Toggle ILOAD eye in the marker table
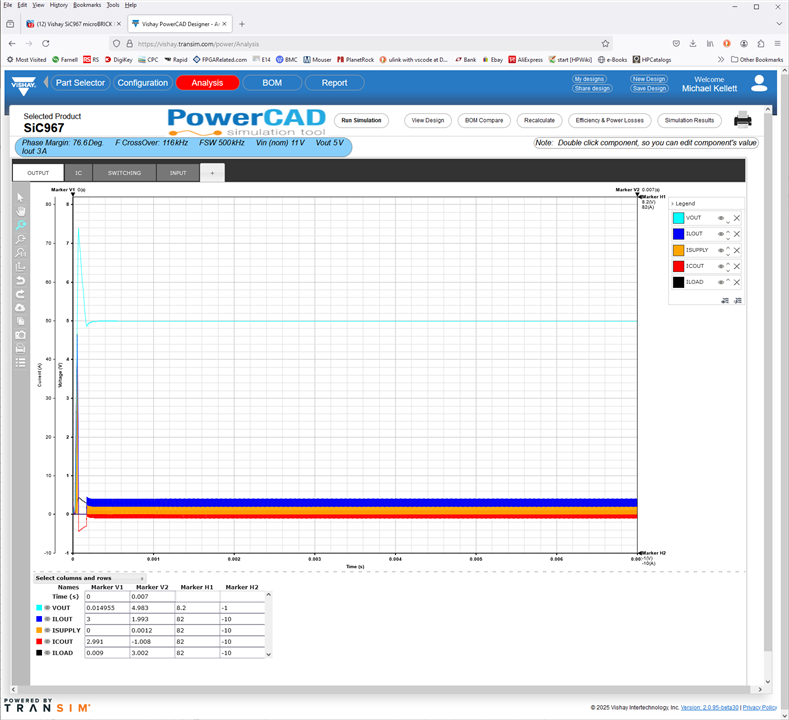 [x=47, y=653]
